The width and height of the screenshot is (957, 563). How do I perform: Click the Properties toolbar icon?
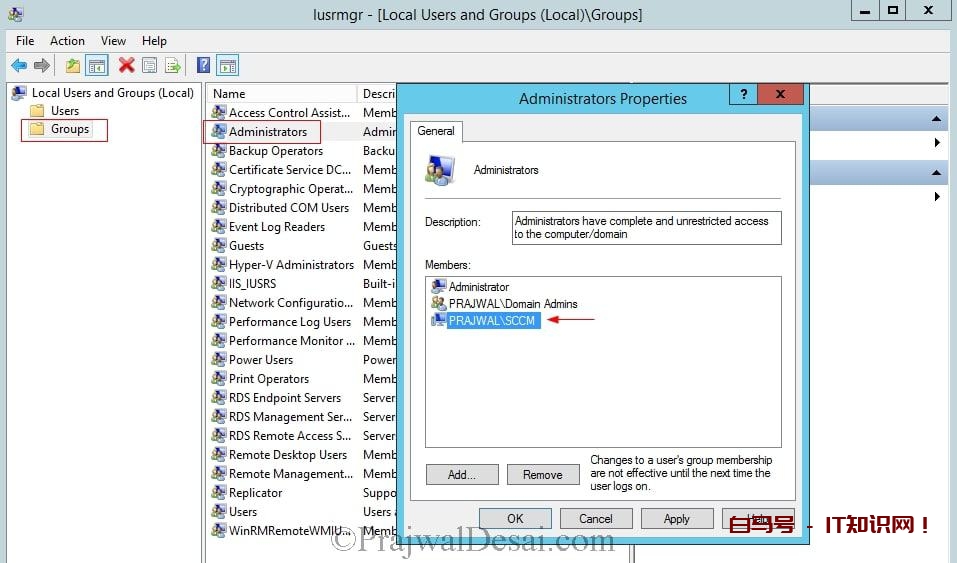(x=149, y=65)
